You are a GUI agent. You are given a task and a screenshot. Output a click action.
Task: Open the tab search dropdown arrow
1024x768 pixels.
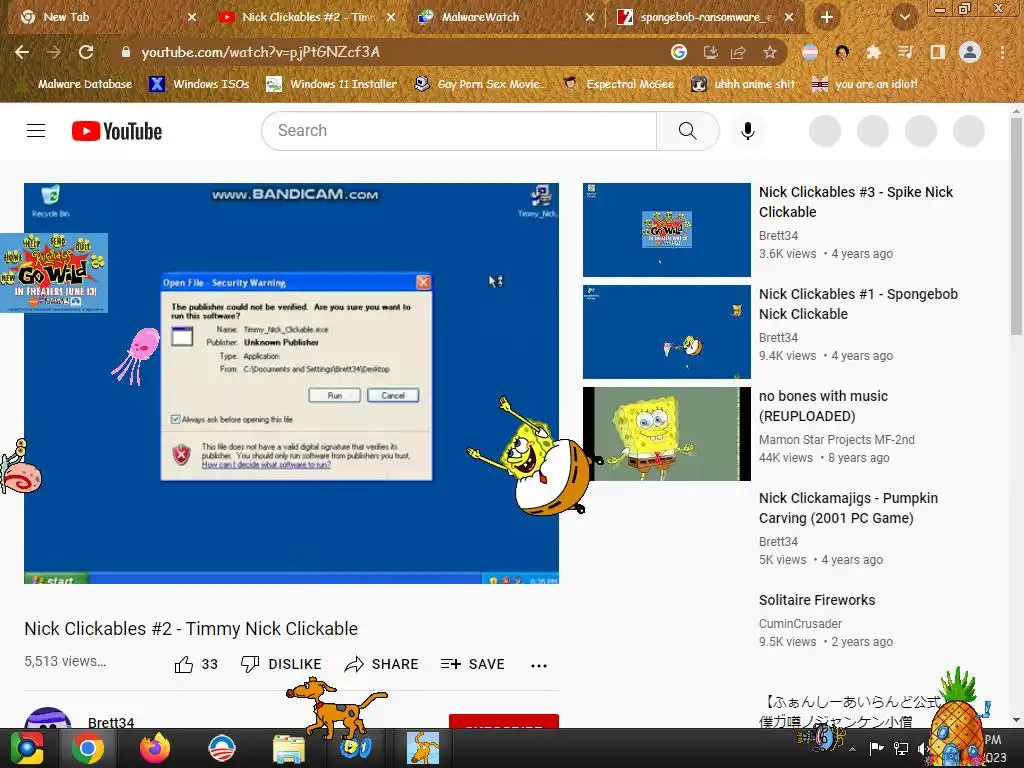904,17
